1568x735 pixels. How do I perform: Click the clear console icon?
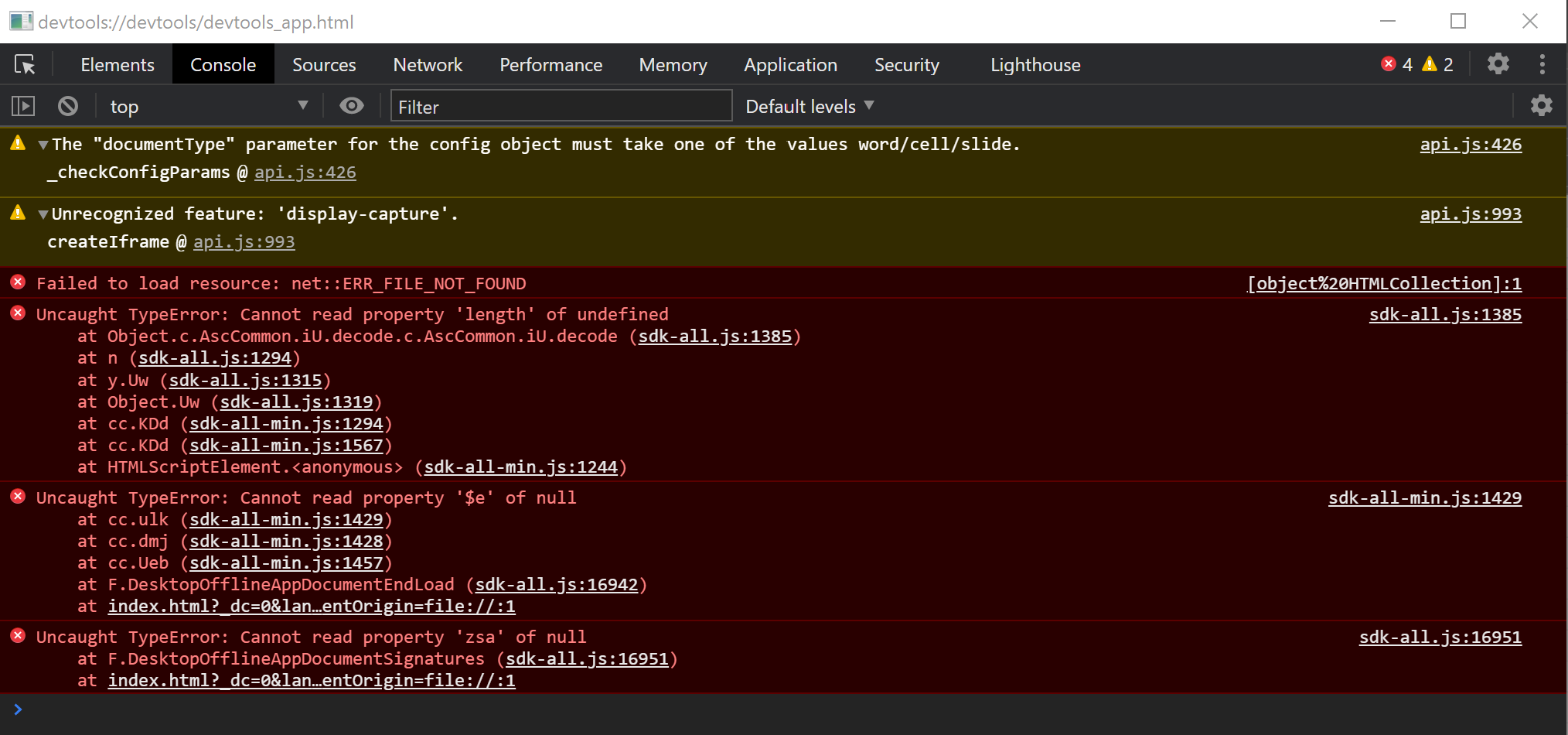point(68,106)
